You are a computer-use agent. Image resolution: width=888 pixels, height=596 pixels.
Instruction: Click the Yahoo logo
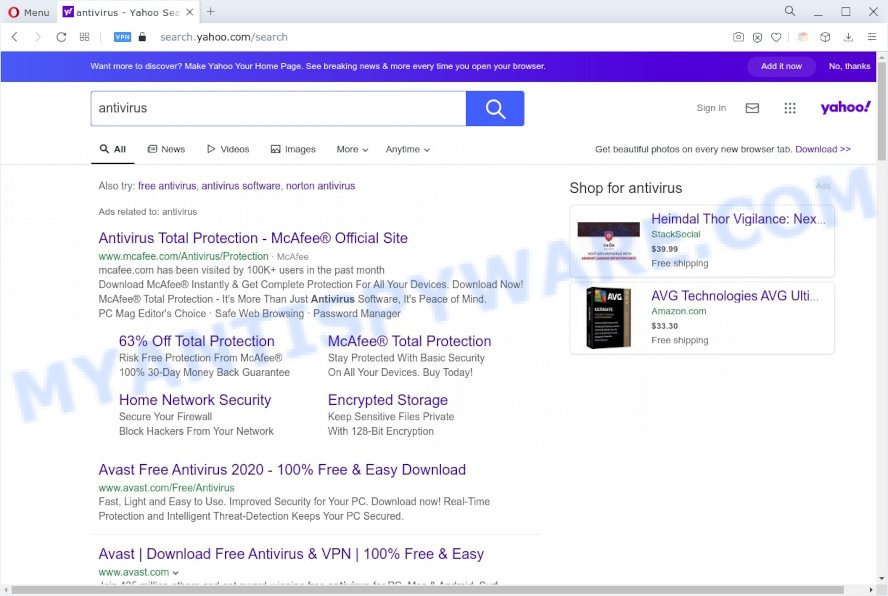[x=846, y=107]
